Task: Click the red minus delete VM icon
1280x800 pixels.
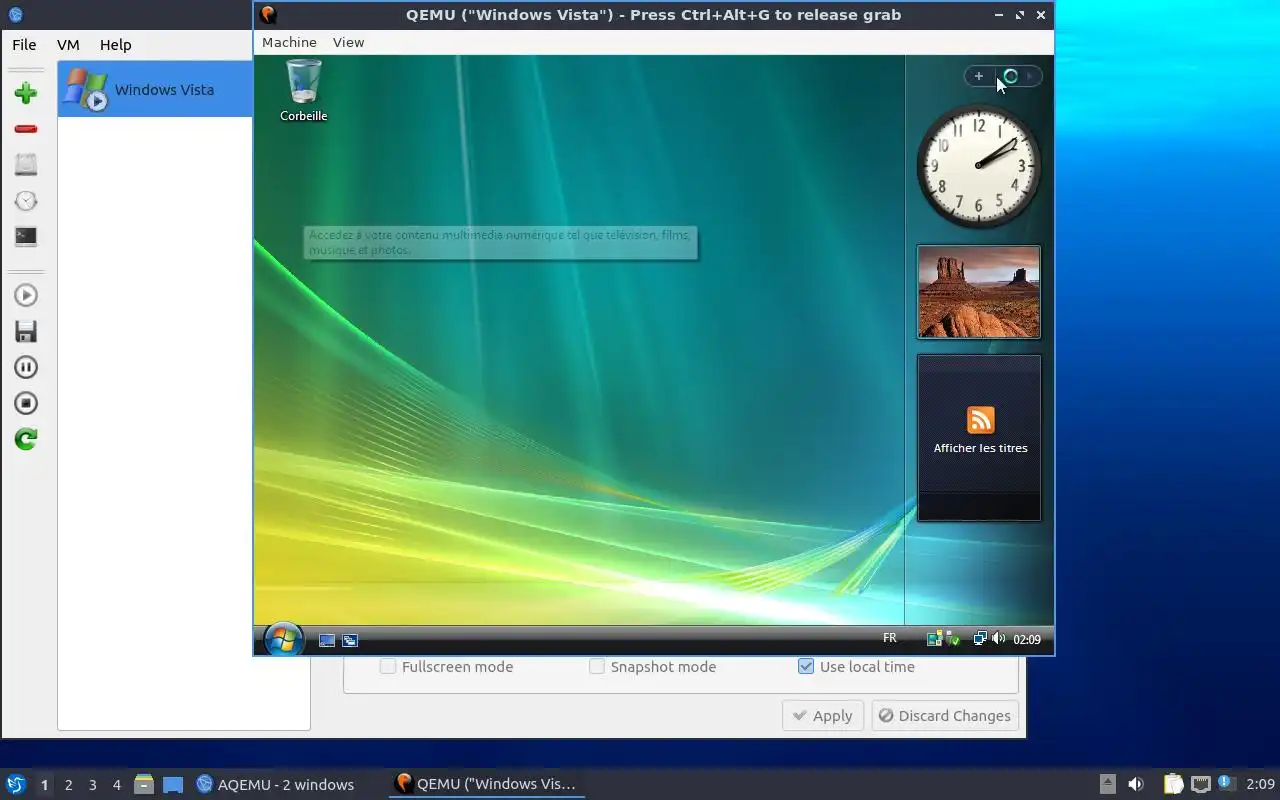Action: [x=26, y=129]
